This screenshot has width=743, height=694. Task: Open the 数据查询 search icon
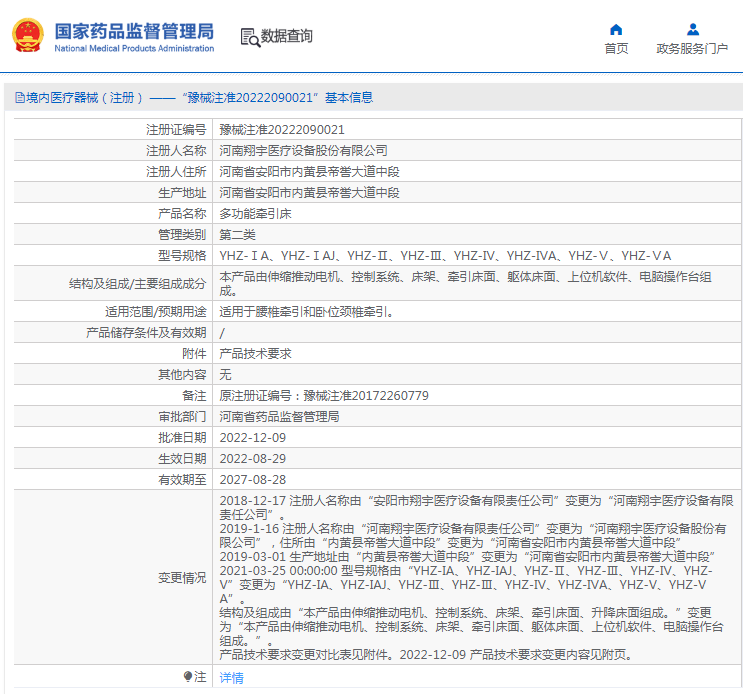[250, 37]
